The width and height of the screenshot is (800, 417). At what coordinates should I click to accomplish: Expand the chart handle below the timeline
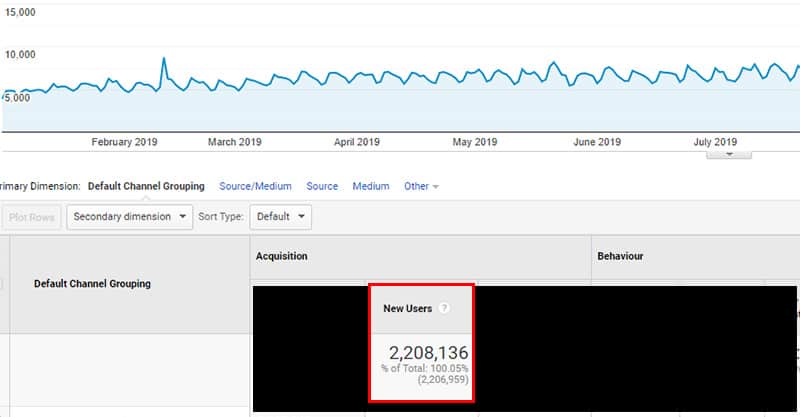(729, 154)
